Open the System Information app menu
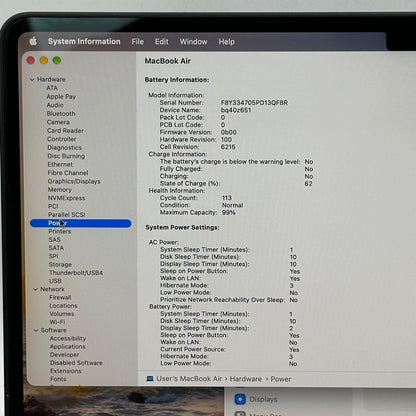 pyautogui.click(x=84, y=41)
